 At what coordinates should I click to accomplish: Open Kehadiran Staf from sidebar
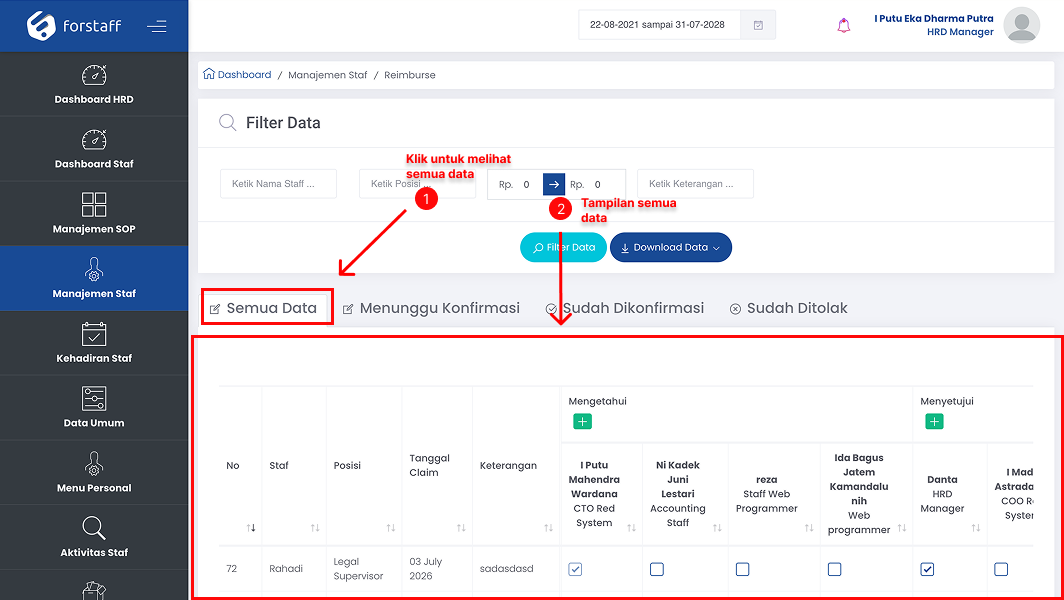pos(94,343)
